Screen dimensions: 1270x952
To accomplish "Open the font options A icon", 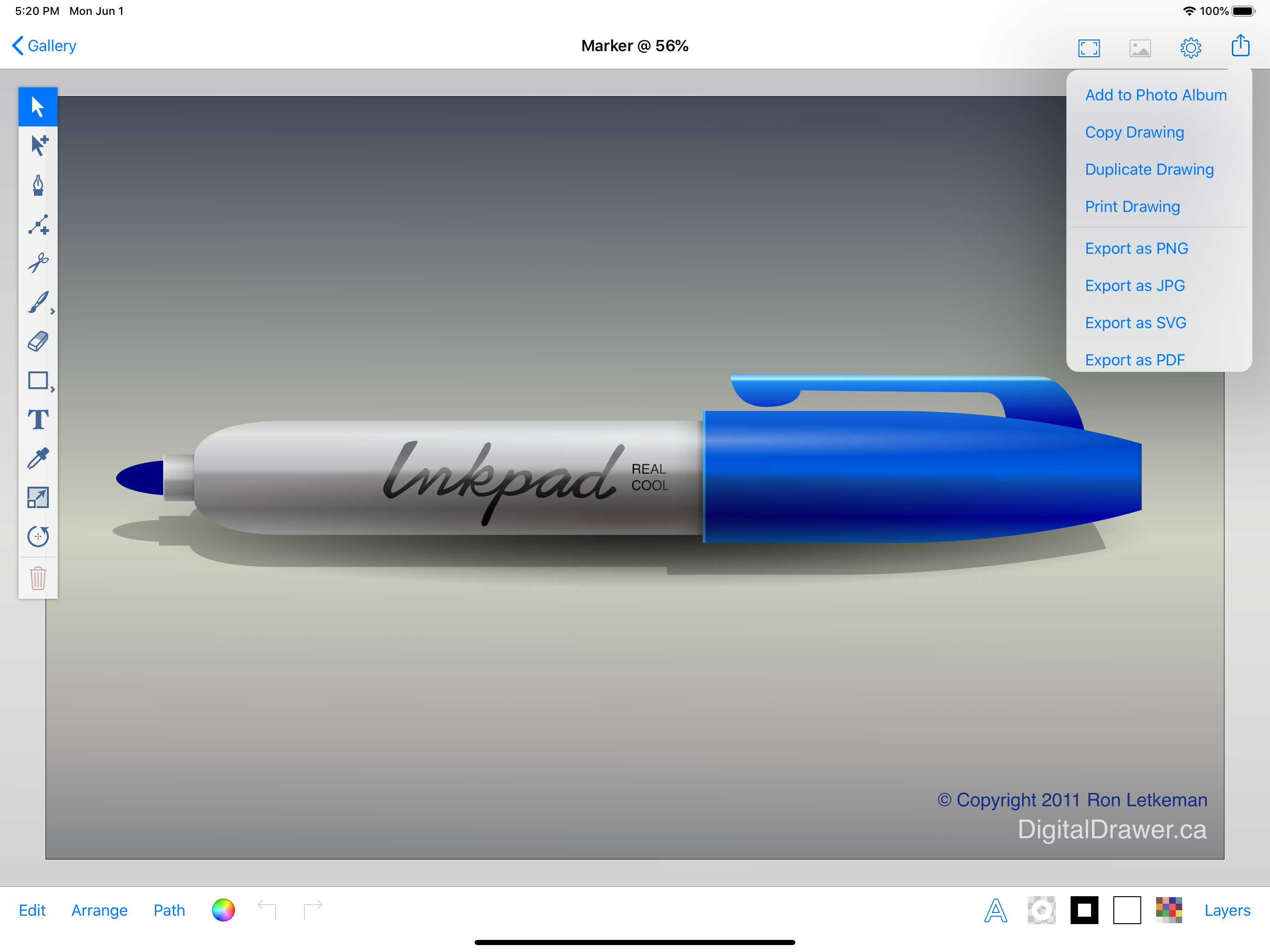I will pos(996,911).
